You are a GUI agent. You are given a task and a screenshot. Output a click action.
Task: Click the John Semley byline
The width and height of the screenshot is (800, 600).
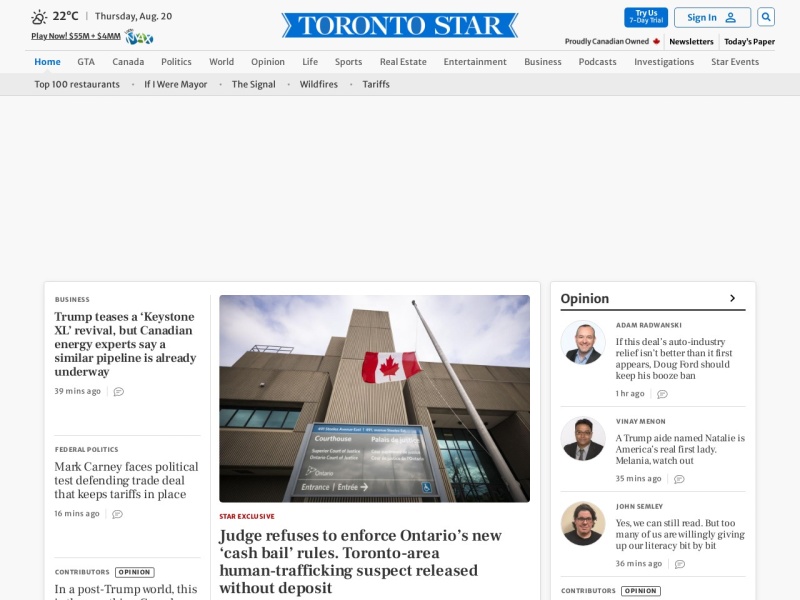[x=639, y=507]
